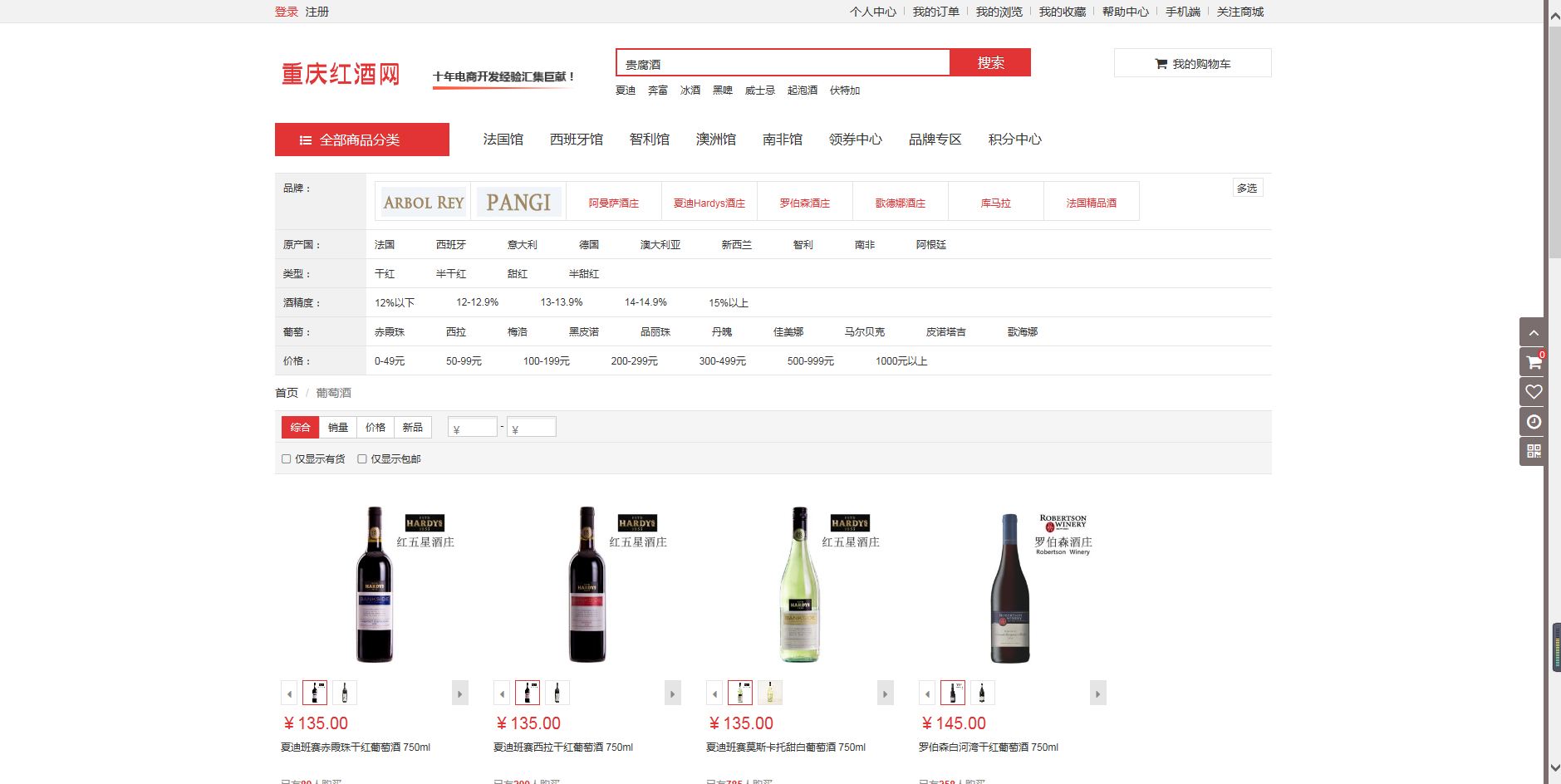
Task: Click the red 搜索 search button
Action: (x=990, y=62)
